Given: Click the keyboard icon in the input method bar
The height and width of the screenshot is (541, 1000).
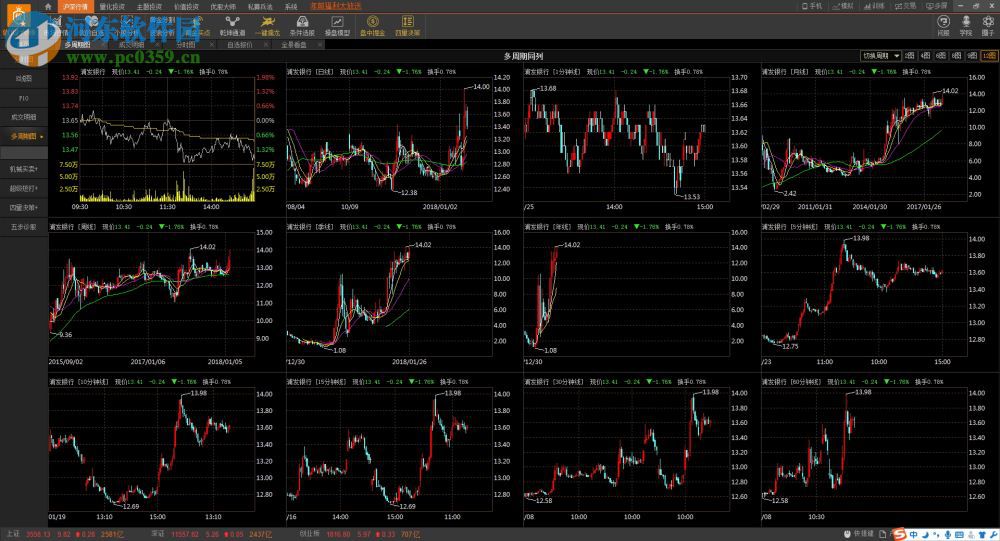Looking at the screenshot, I should 959,535.
